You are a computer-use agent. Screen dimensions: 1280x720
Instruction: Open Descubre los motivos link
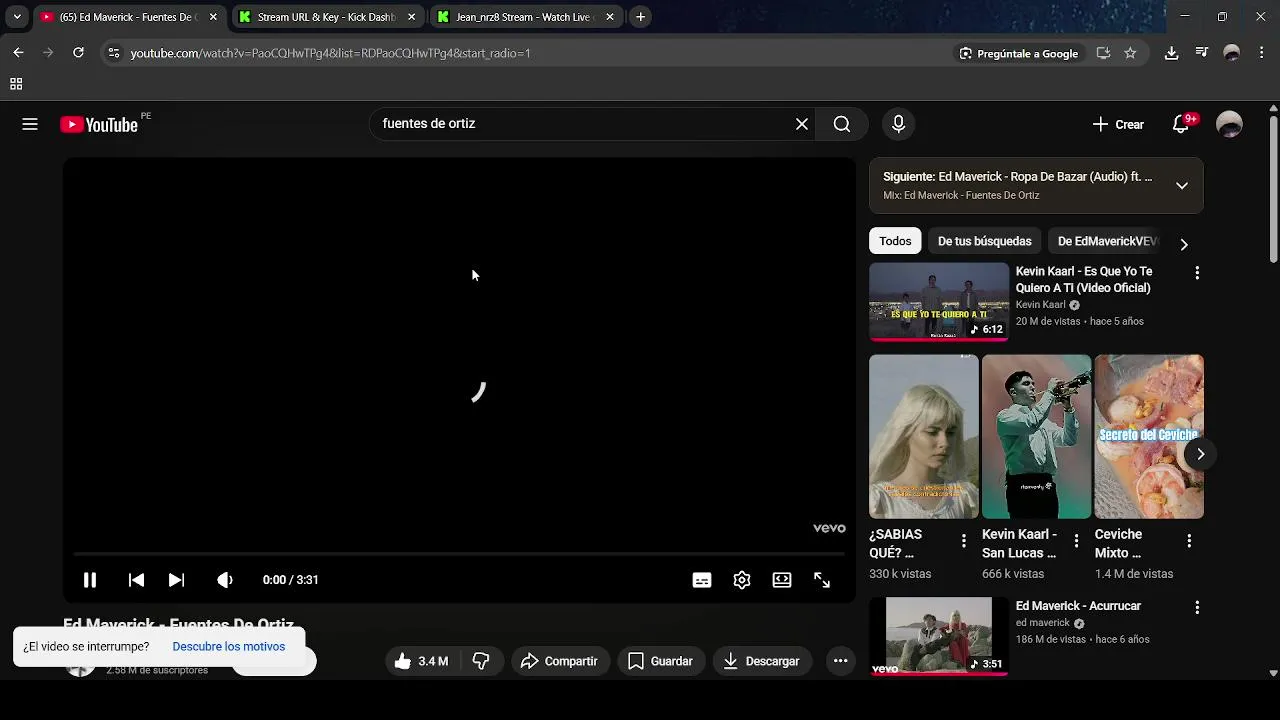point(228,647)
